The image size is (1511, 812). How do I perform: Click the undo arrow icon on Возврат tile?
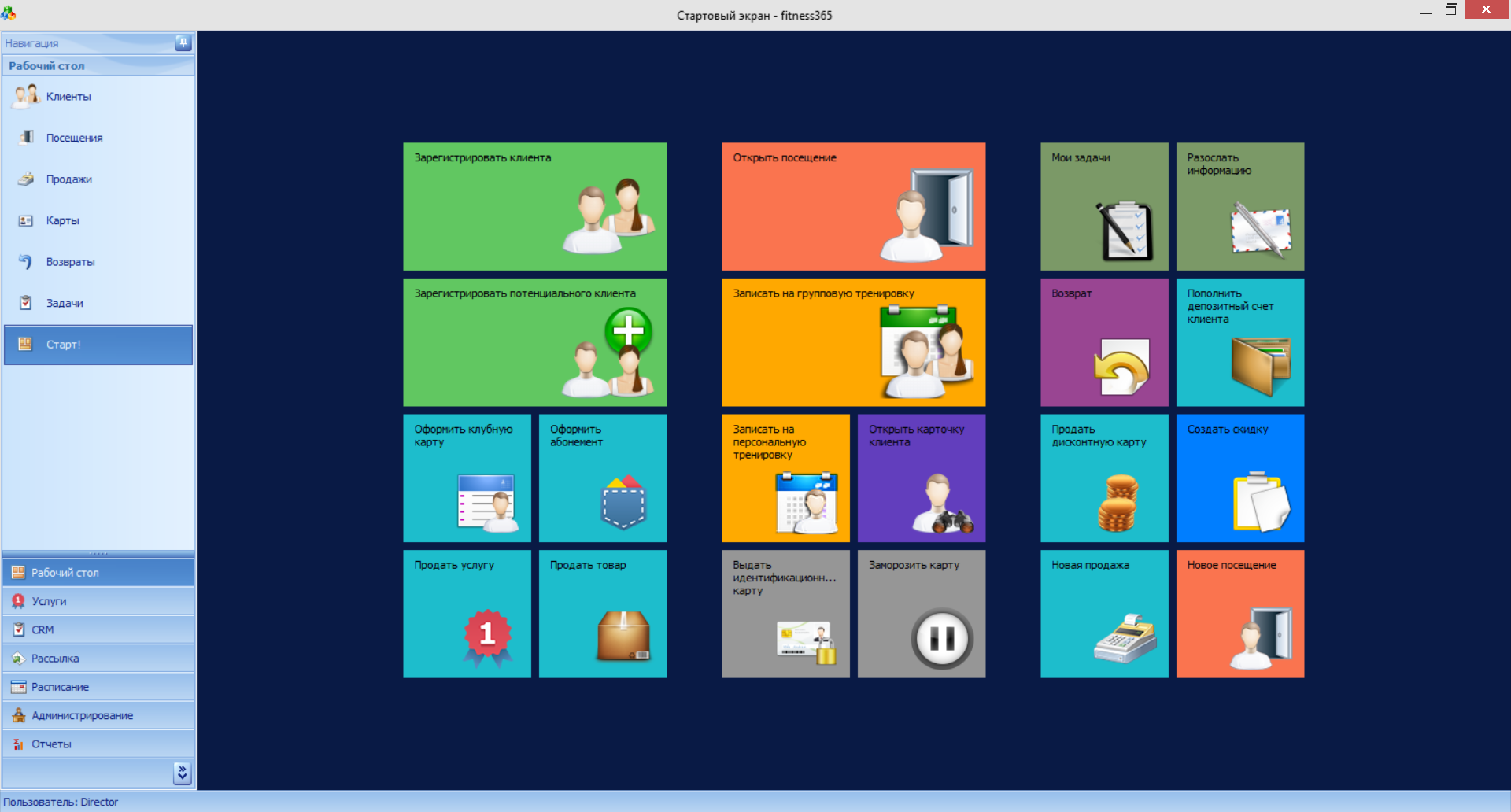[x=1121, y=367]
